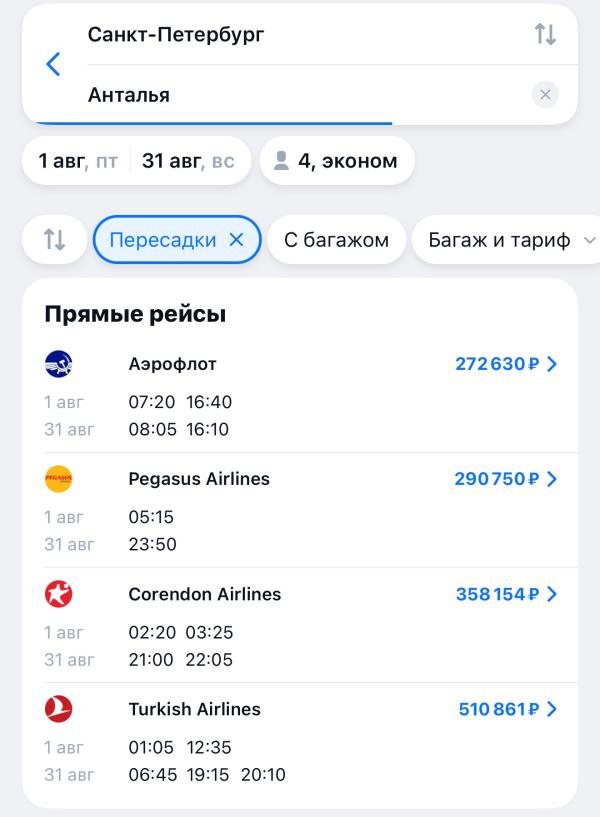Tap the Corendon Airlines red star logo

point(58,594)
